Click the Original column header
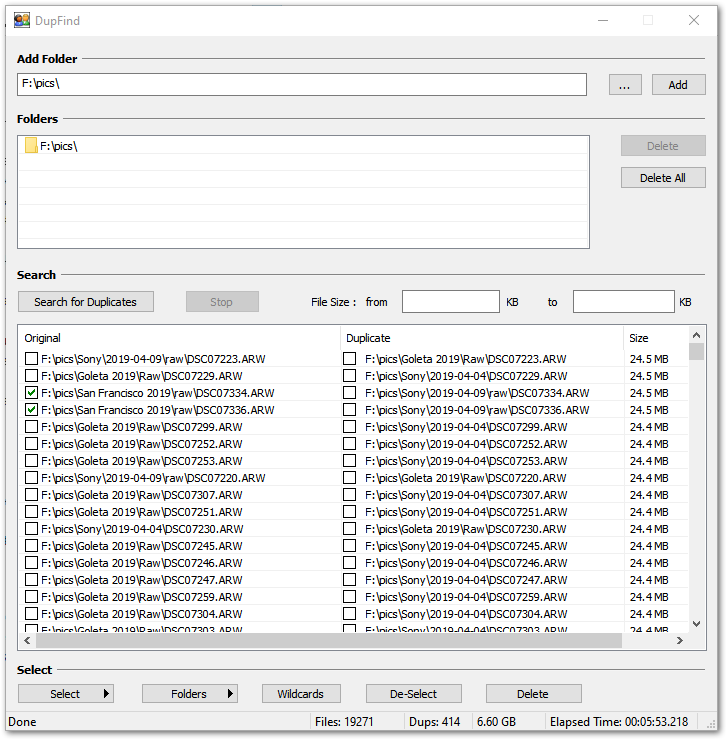727x740 pixels. pyautogui.click(x=179, y=338)
